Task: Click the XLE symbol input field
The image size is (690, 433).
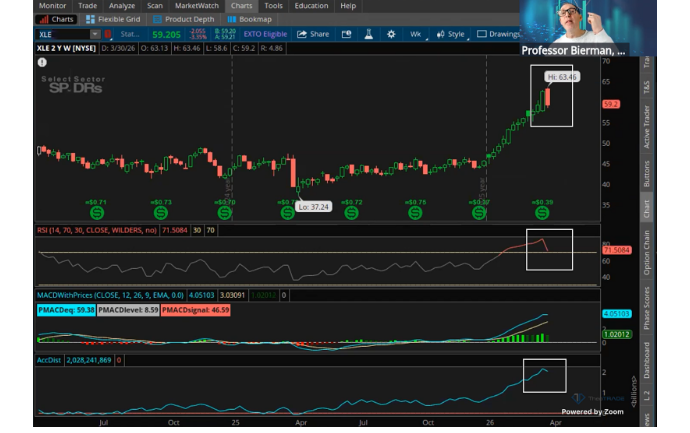Action: (63, 34)
